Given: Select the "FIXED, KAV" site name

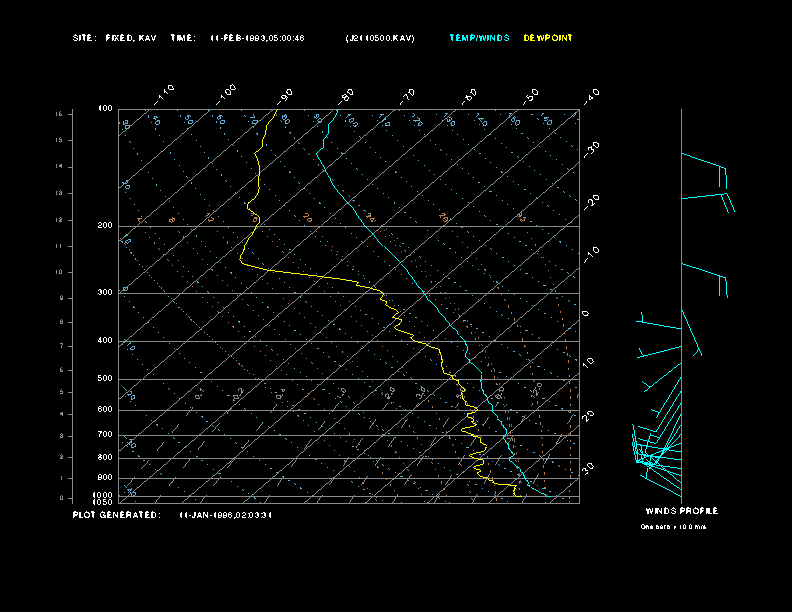Looking at the screenshot, I should [131, 38].
